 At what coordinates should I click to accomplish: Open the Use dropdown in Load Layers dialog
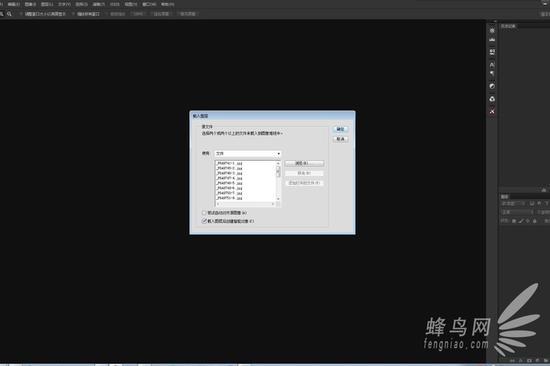pyautogui.click(x=248, y=154)
